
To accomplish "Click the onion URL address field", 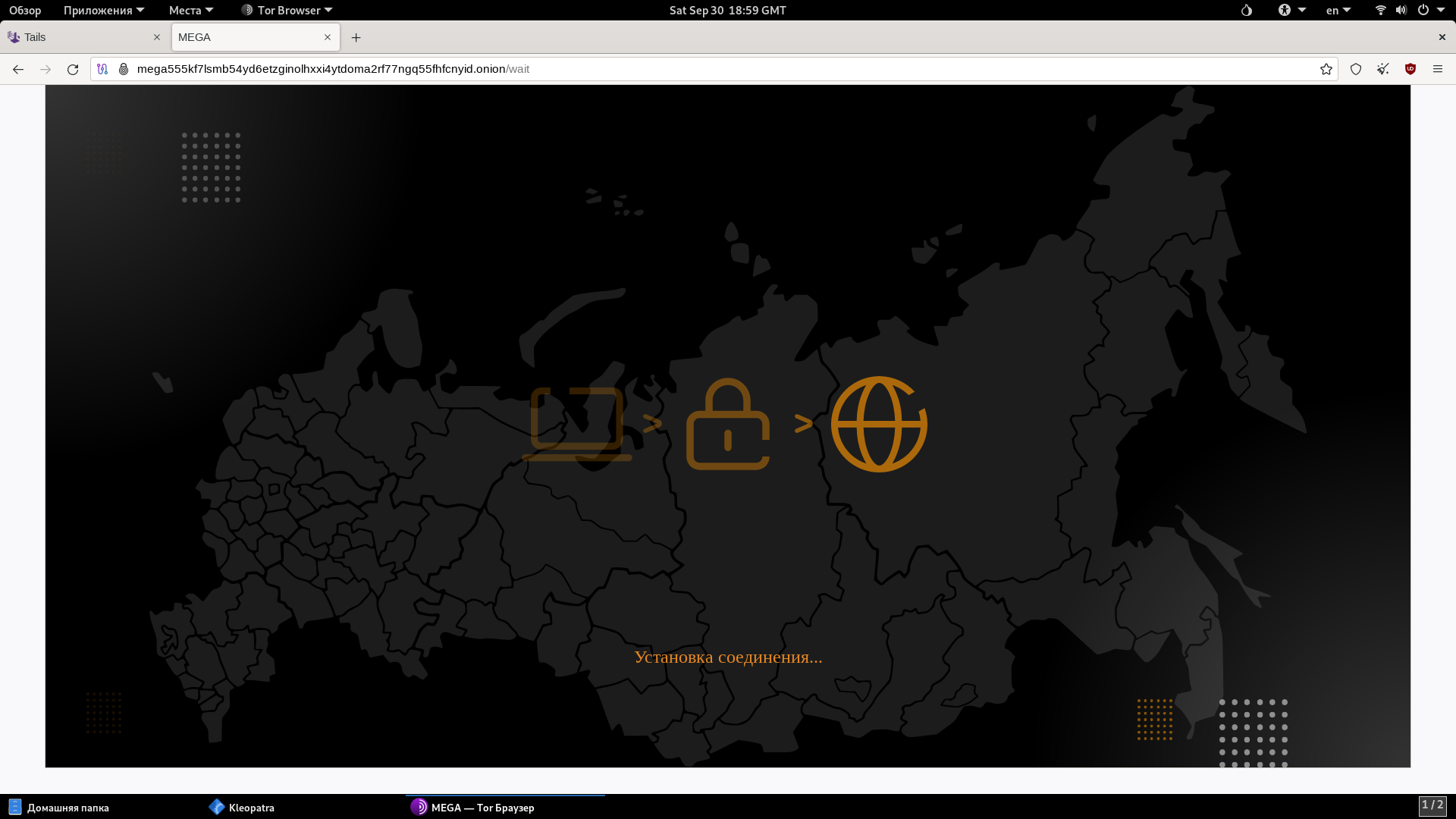I will 682,69.
